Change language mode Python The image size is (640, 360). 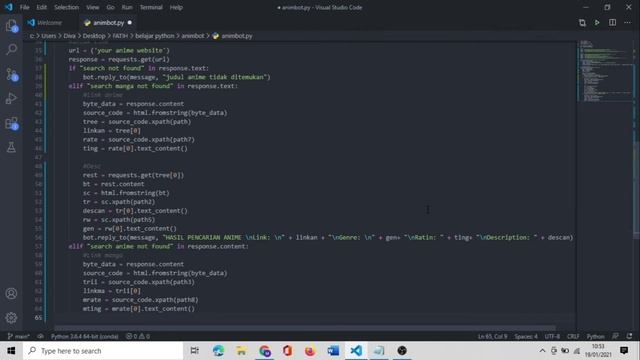click(x=596, y=336)
